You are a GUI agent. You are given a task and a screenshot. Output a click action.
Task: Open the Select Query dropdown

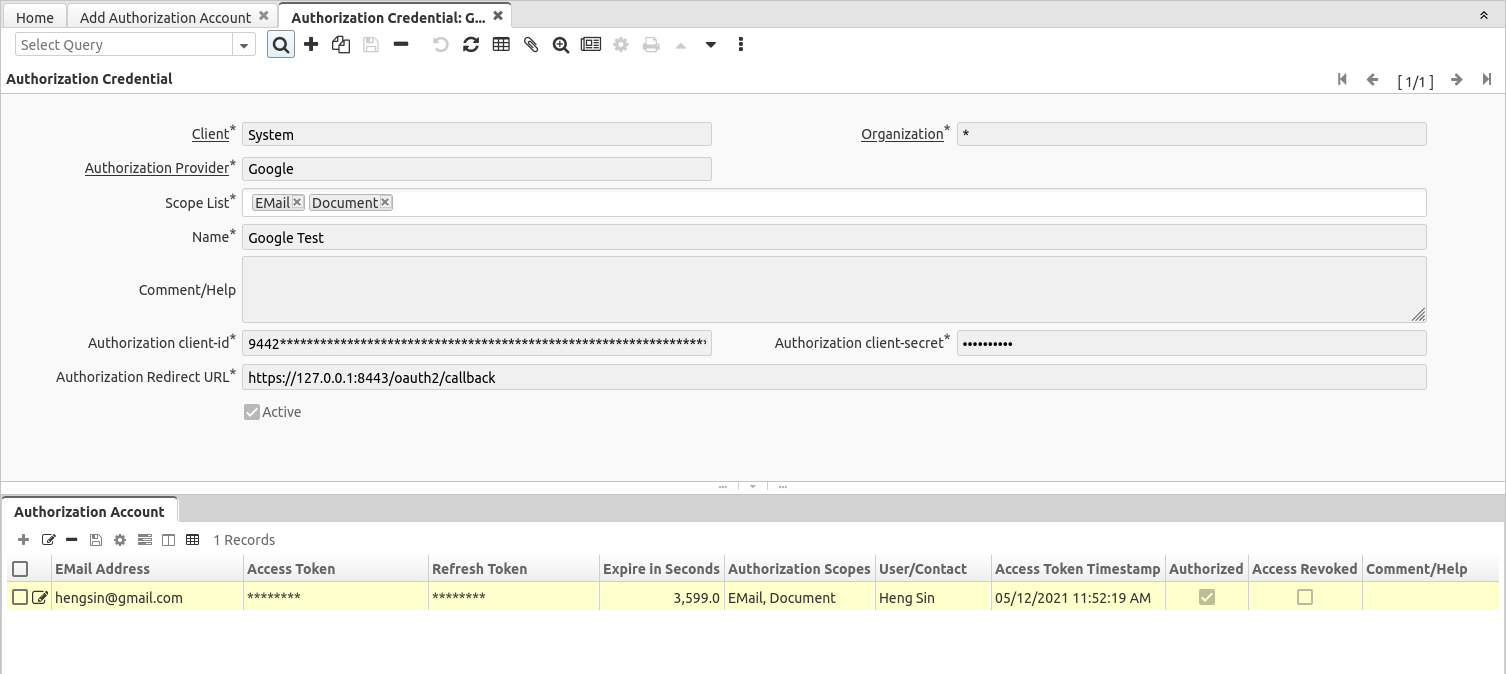coord(243,45)
